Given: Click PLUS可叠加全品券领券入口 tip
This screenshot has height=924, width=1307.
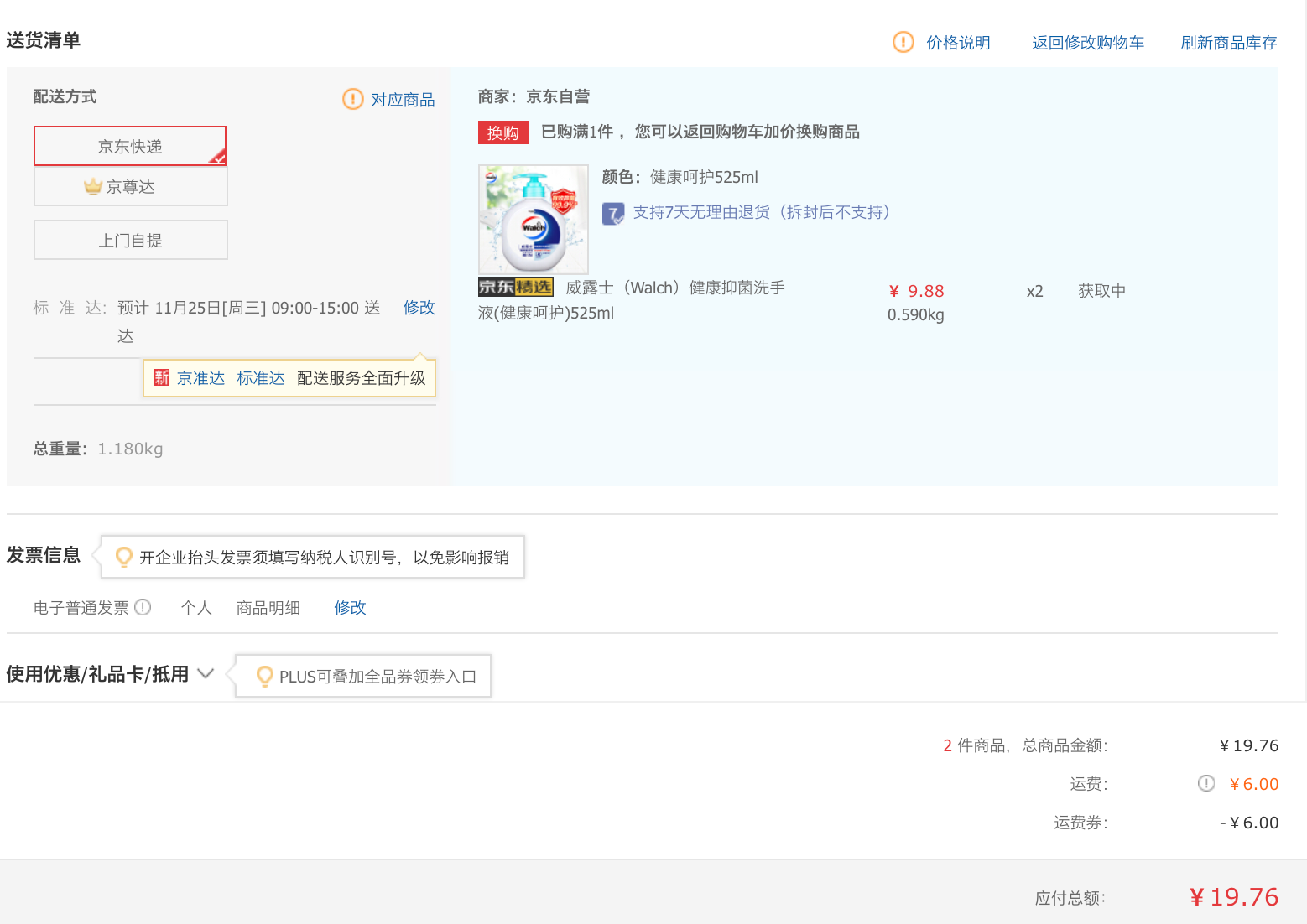Looking at the screenshot, I should pos(378,677).
